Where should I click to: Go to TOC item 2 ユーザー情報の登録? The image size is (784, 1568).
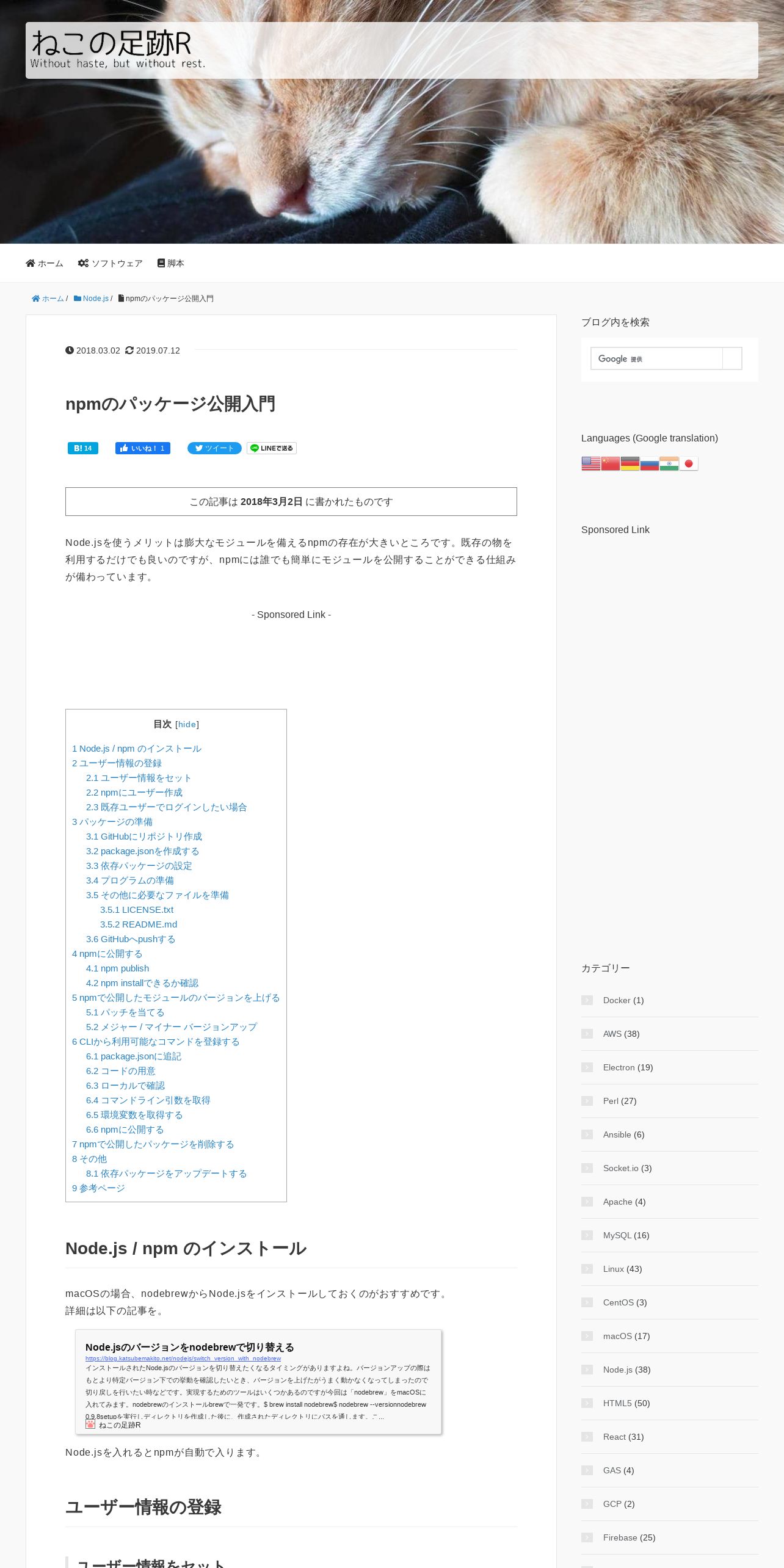(117, 763)
